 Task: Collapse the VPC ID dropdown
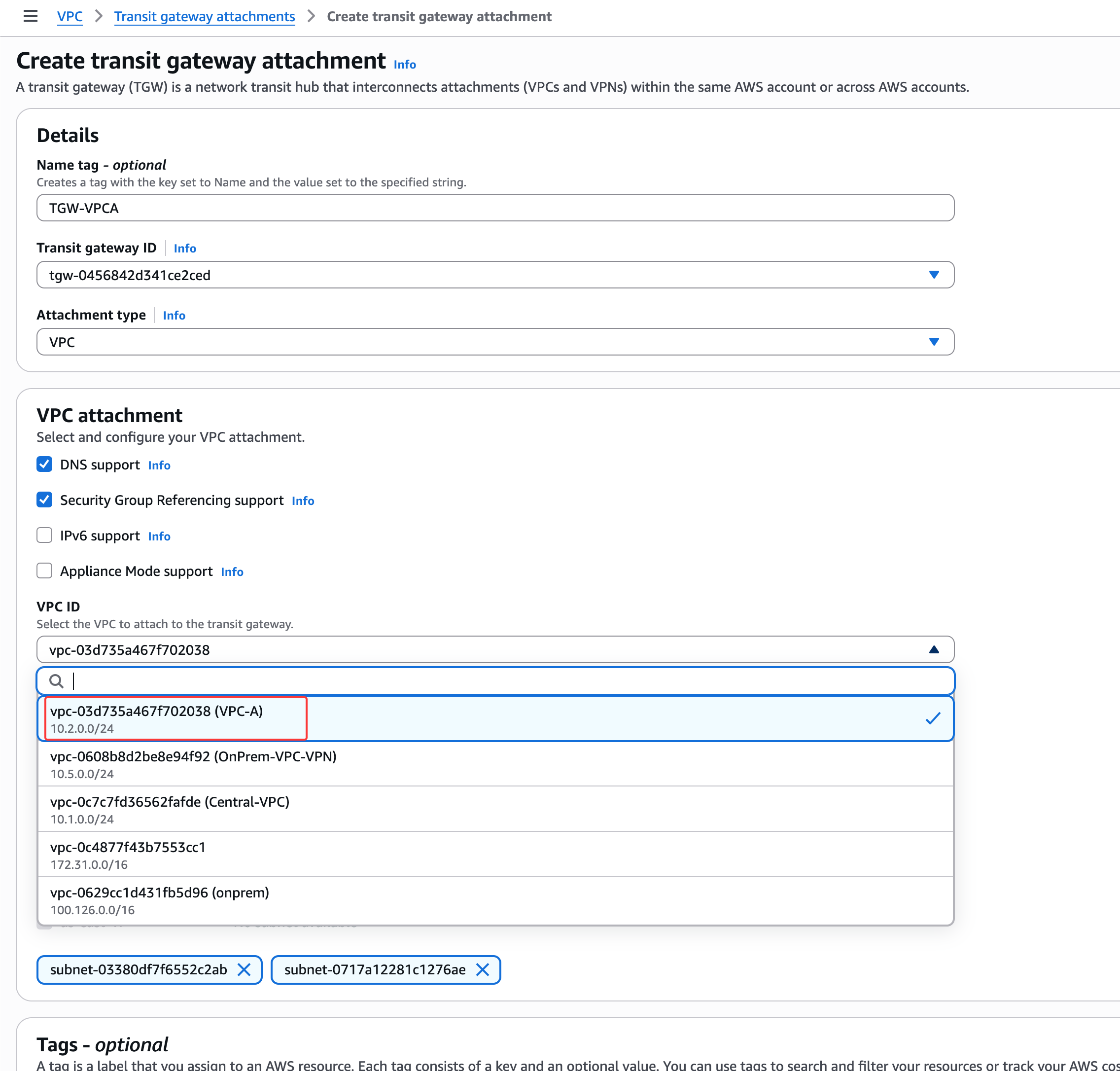[933, 650]
